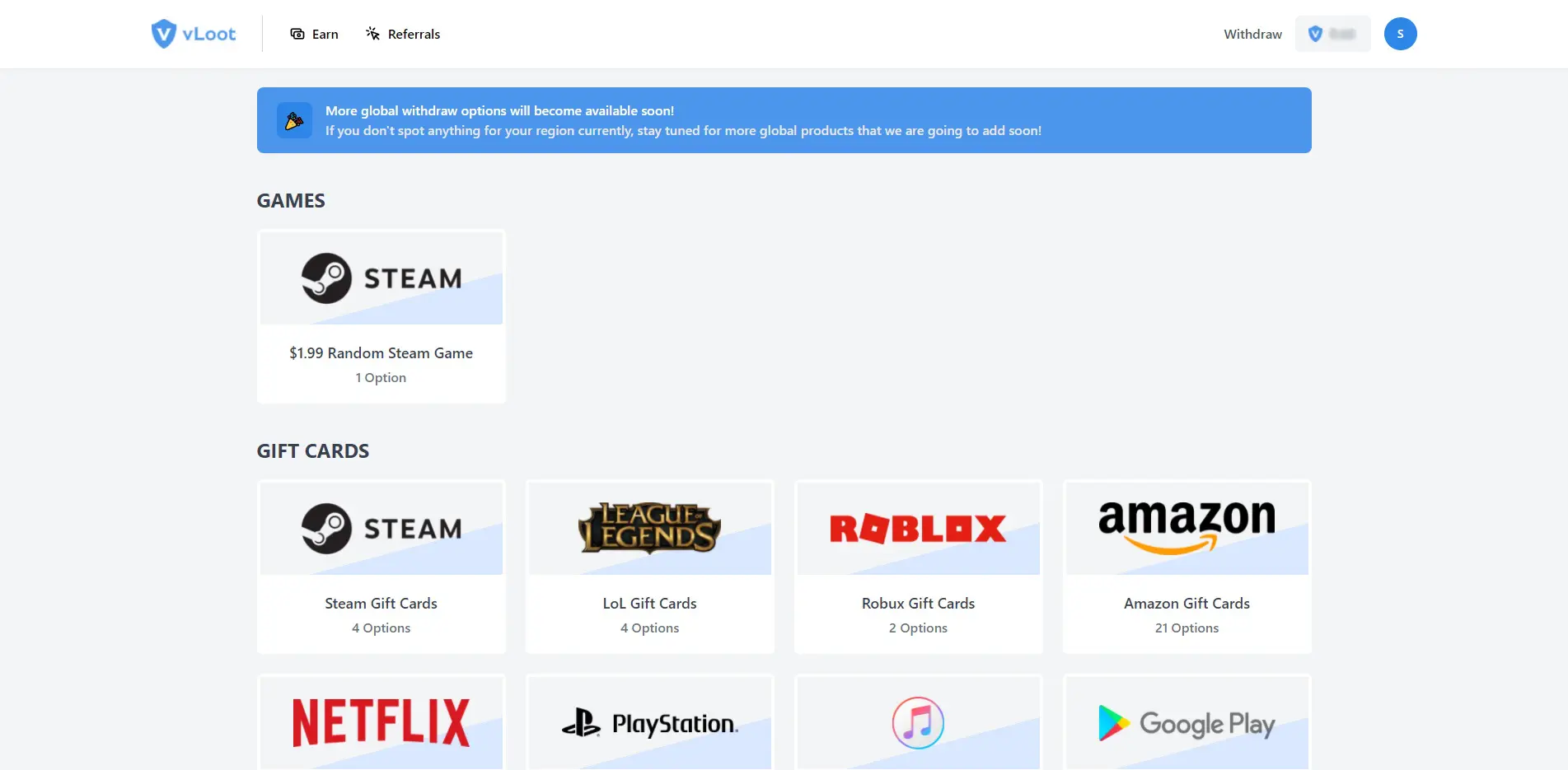The width and height of the screenshot is (1568, 770).
Task: Open the user avatar S menu
Action: [1400, 34]
